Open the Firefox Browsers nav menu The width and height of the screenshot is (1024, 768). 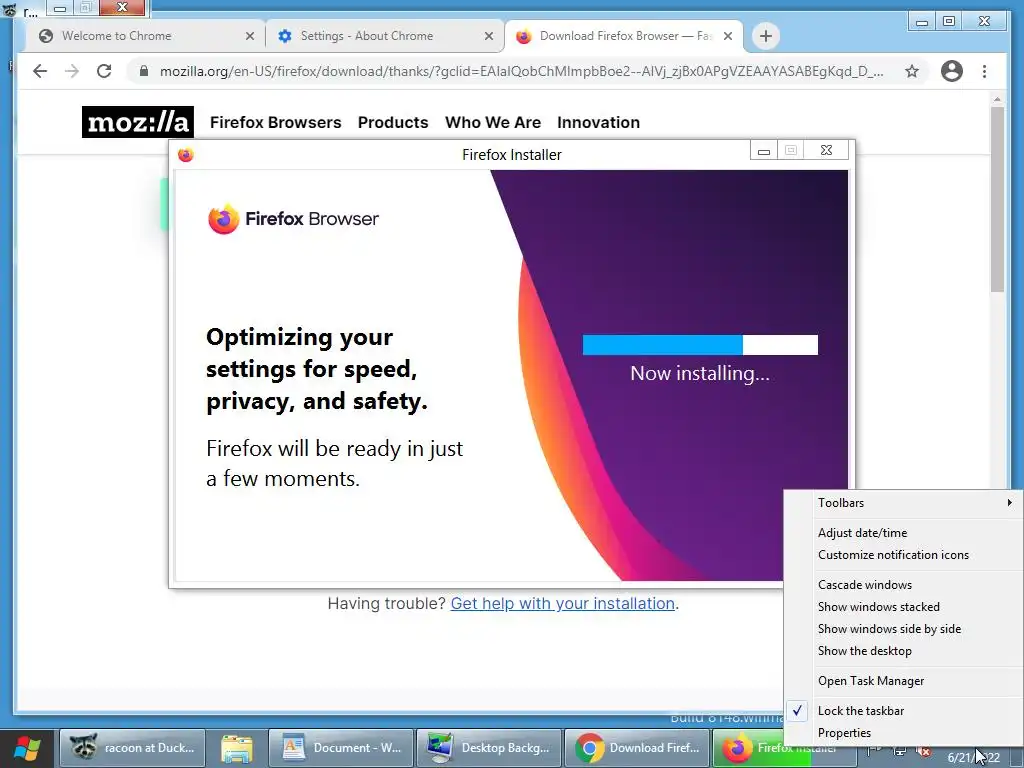(x=276, y=122)
